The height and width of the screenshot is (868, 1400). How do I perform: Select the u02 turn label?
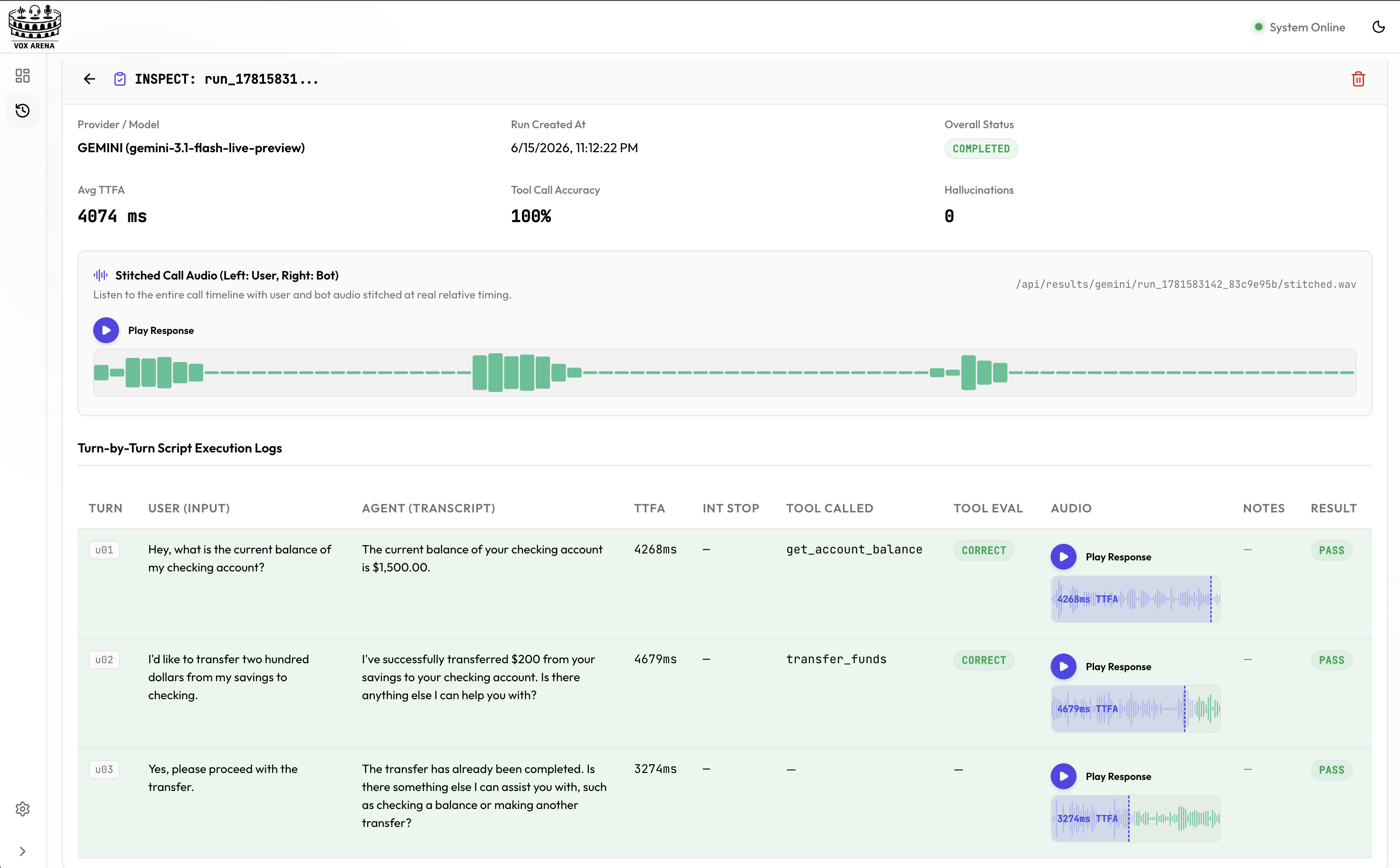click(x=104, y=660)
